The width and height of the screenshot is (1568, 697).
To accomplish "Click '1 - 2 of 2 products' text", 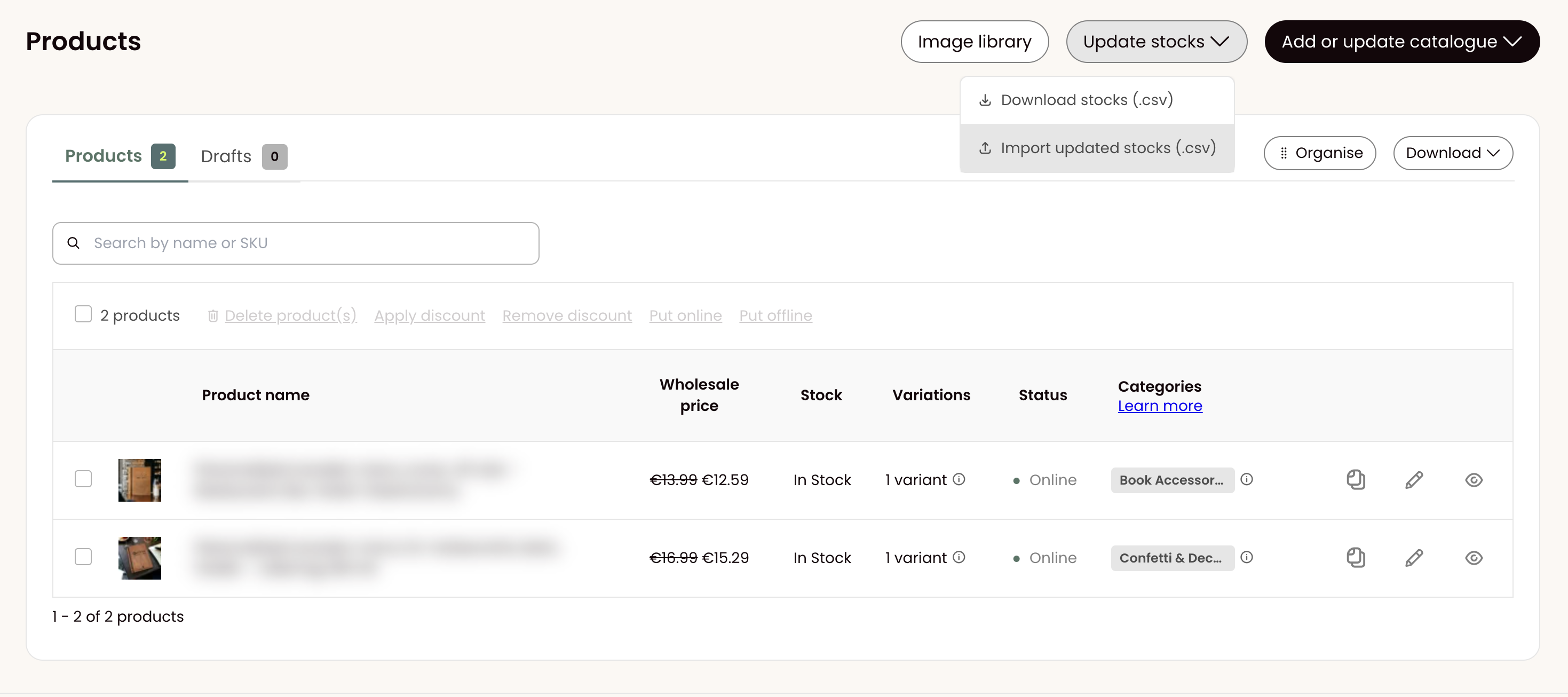I will pyautogui.click(x=118, y=616).
